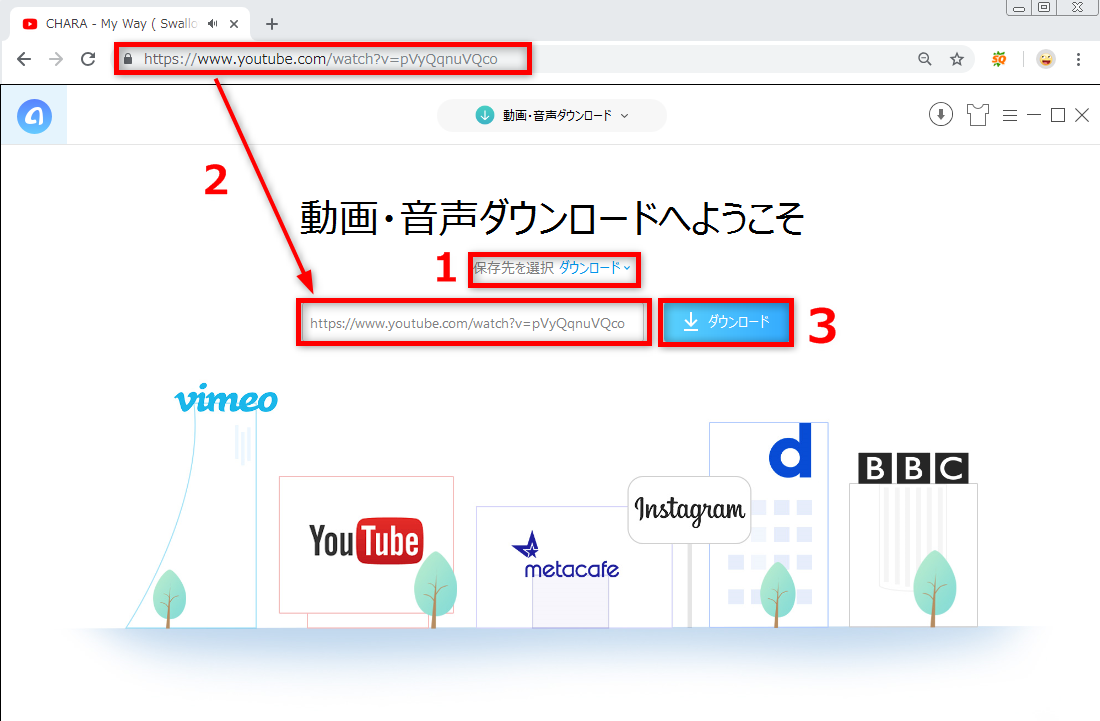Click the Instagram sign
Image resolution: width=1100 pixels, height=721 pixels.
pyautogui.click(x=689, y=510)
